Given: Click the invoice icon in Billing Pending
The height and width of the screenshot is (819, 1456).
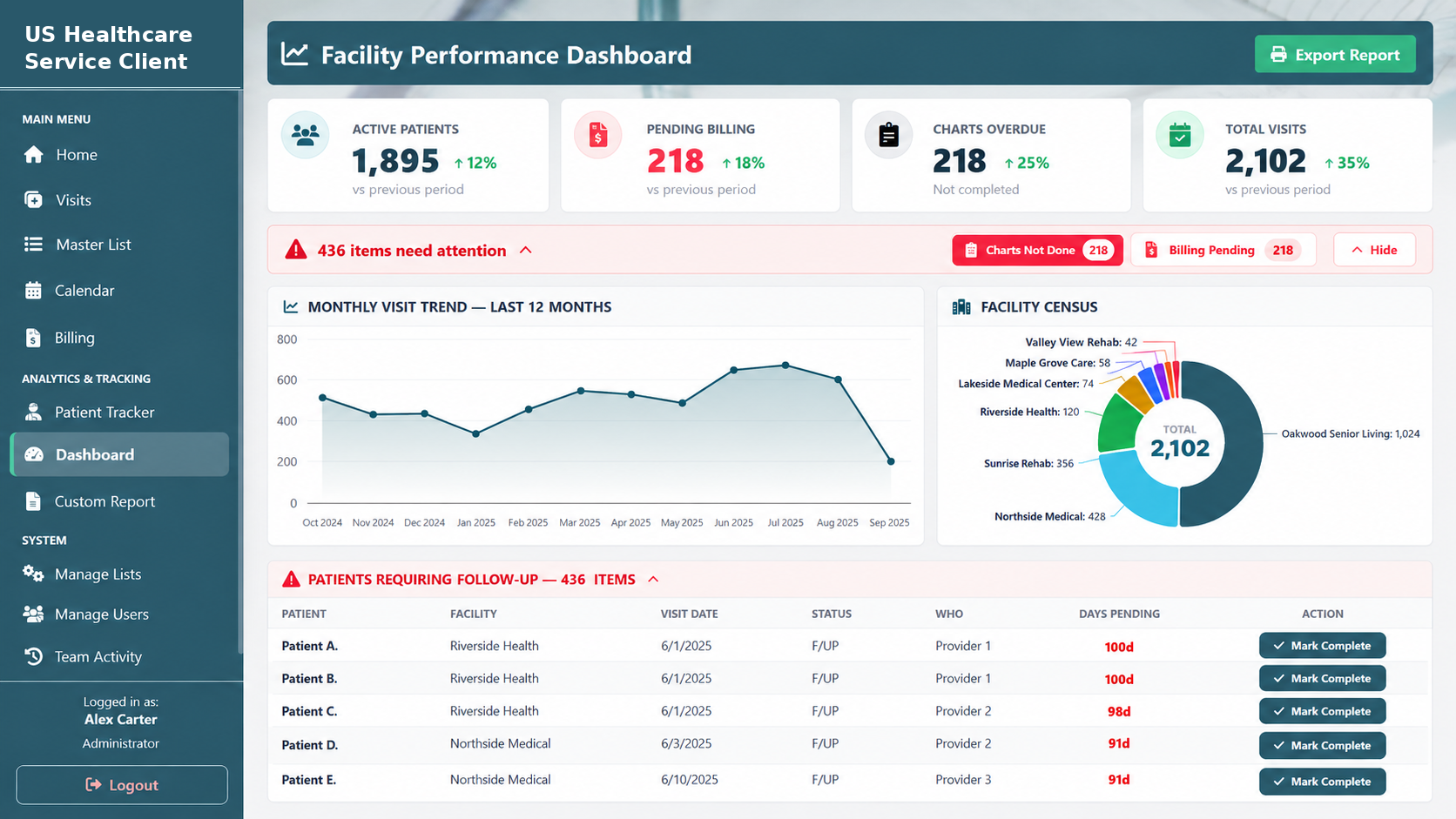Looking at the screenshot, I should pos(1151,250).
